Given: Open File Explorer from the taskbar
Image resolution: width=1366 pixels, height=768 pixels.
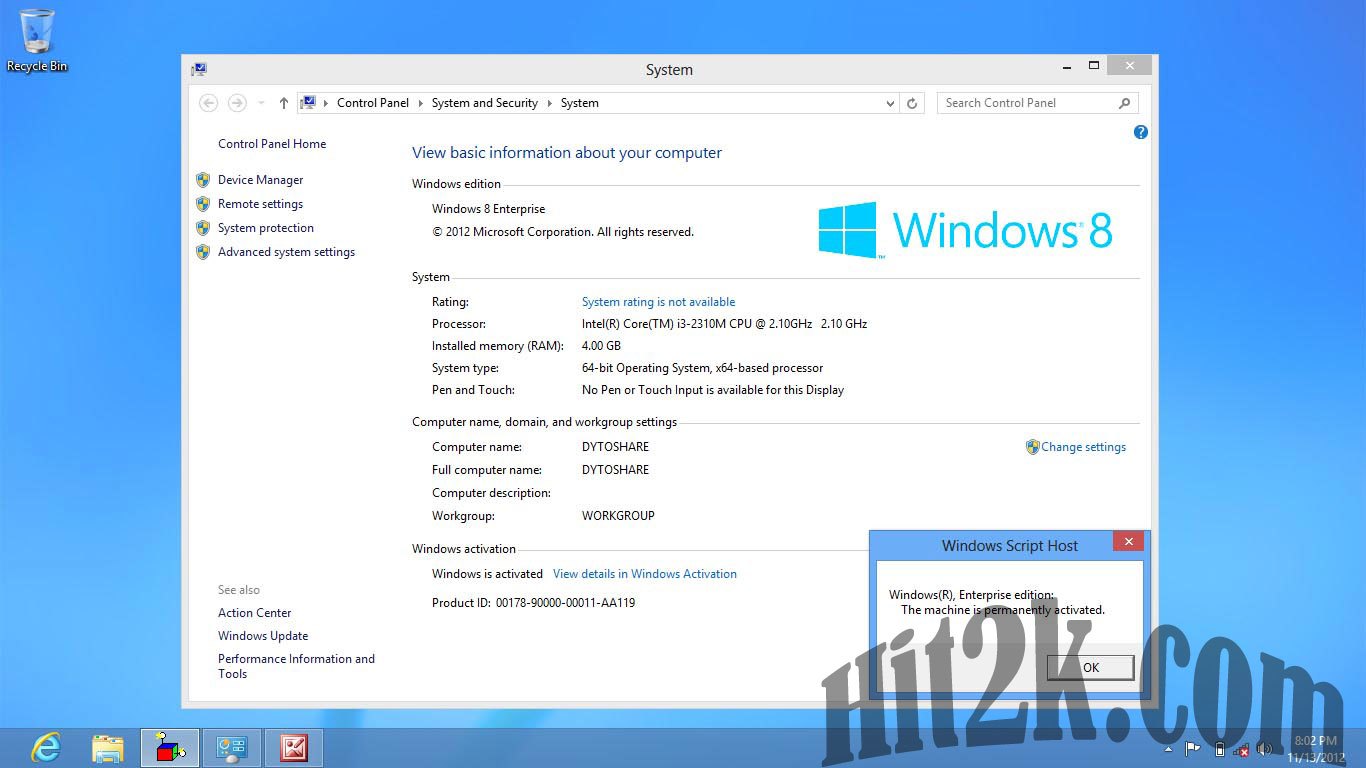Looking at the screenshot, I should 106,747.
